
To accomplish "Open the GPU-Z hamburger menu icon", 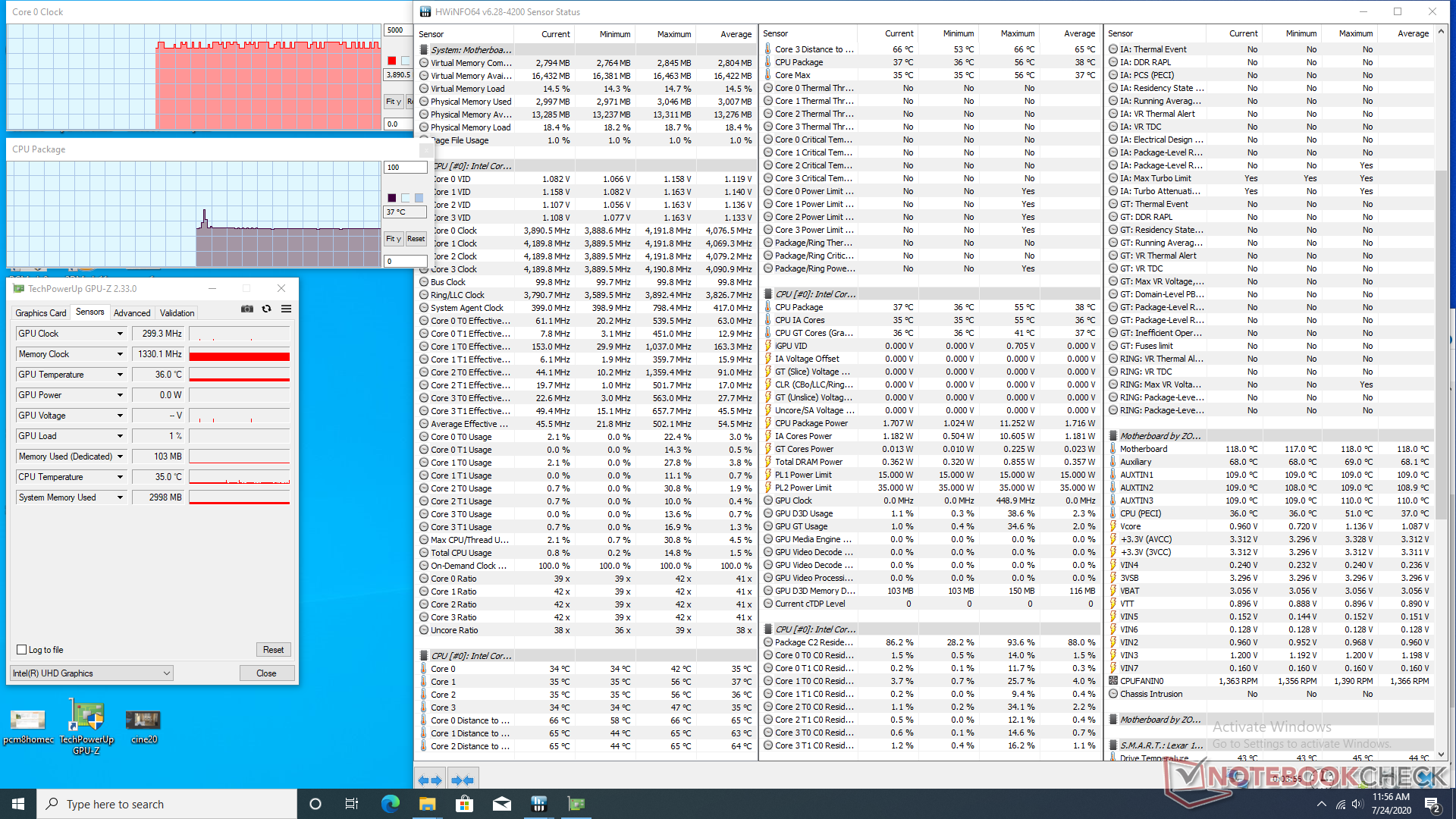I will 286,309.
